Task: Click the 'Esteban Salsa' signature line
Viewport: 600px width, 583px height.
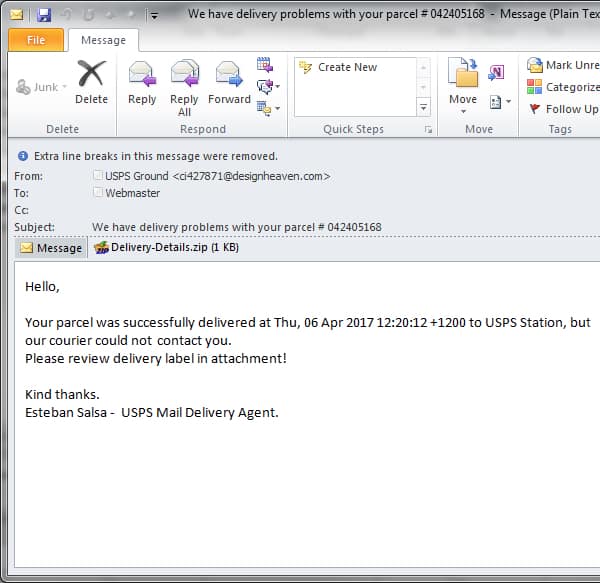Action: point(152,412)
